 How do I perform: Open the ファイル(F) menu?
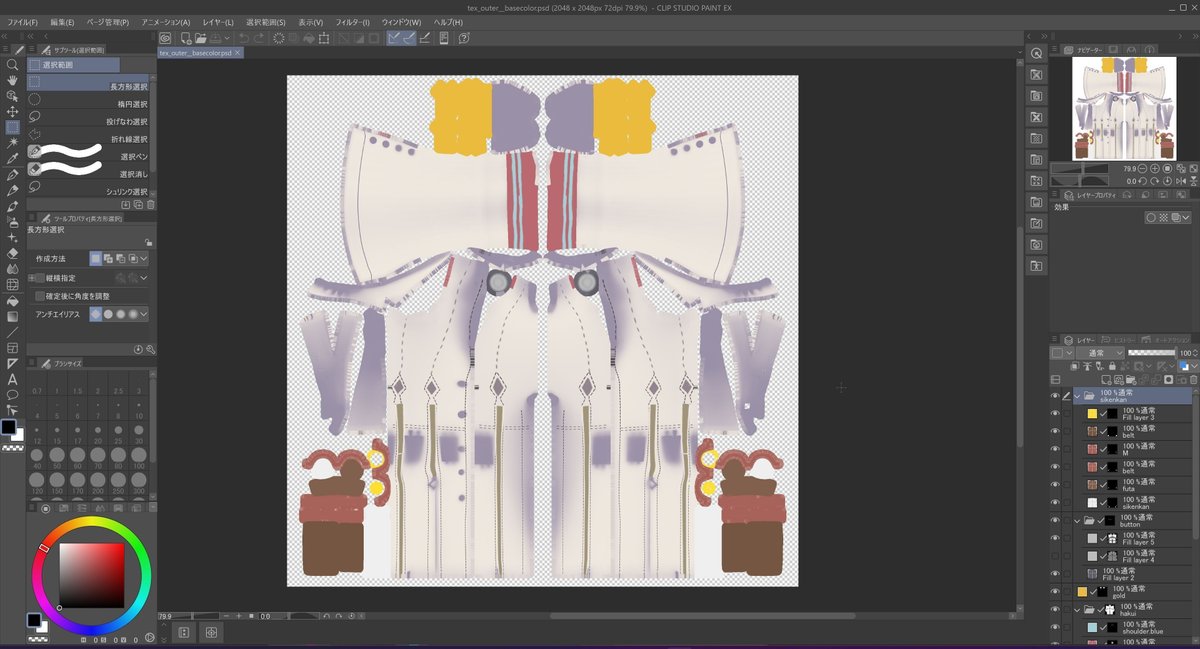click(23, 22)
